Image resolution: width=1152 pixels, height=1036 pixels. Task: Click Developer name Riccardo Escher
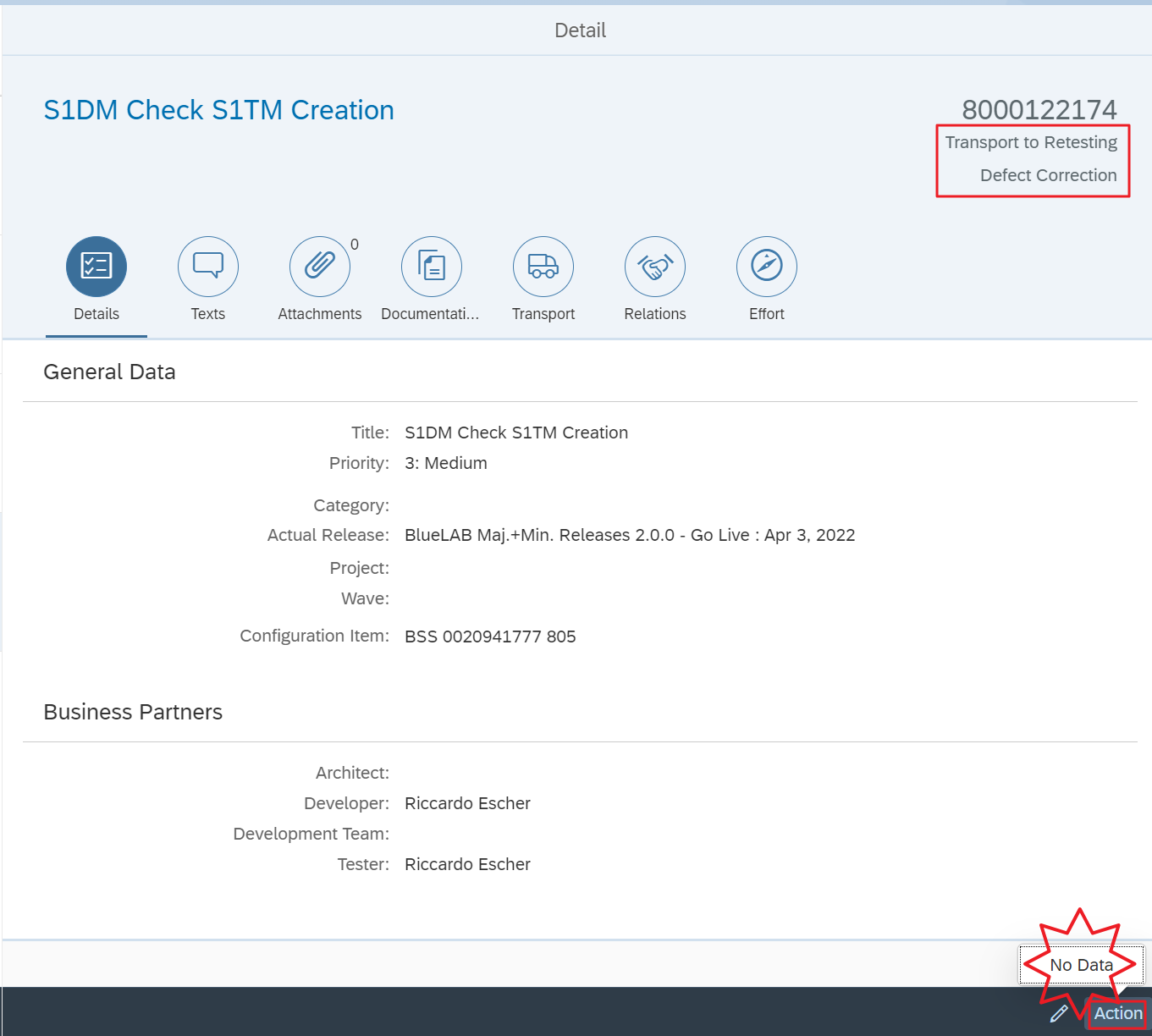pyautogui.click(x=467, y=803)
